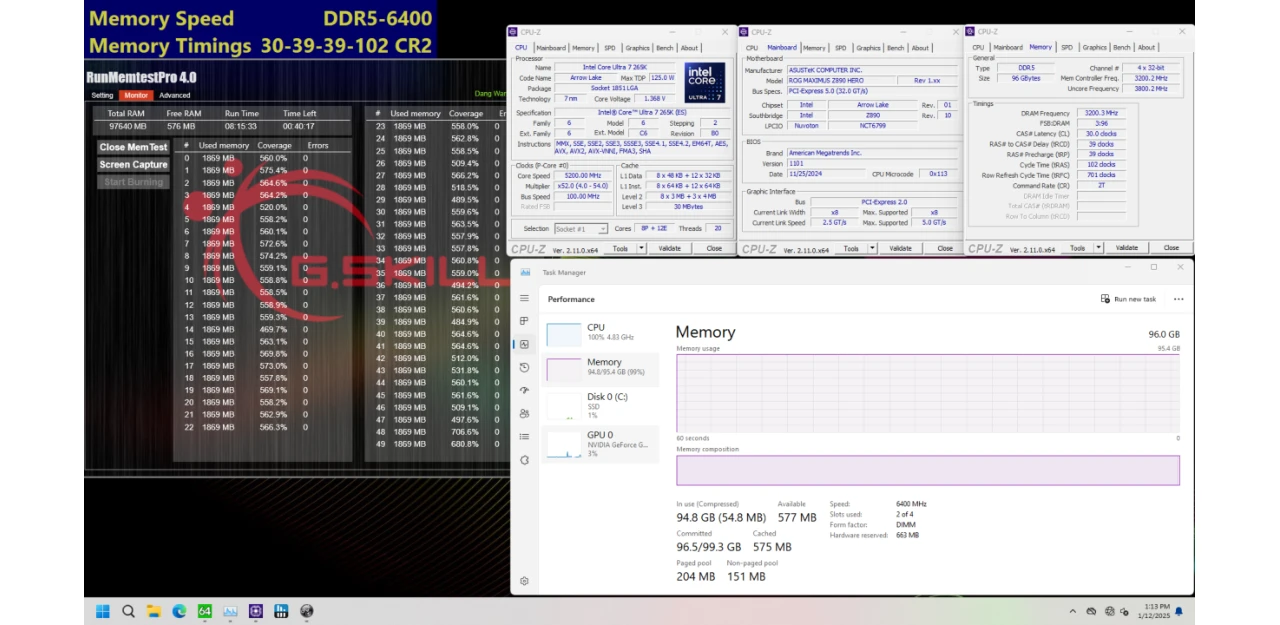Select the Memory performance entry in sidebar
The image size is (1280, 625).
600,369
